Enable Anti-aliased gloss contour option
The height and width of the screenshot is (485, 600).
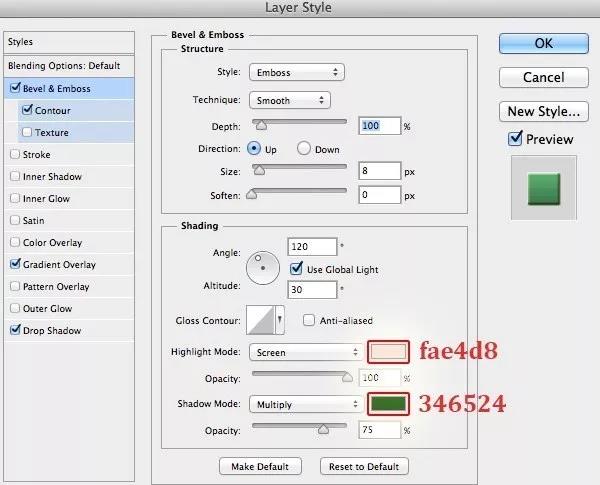tap(308, 320)
